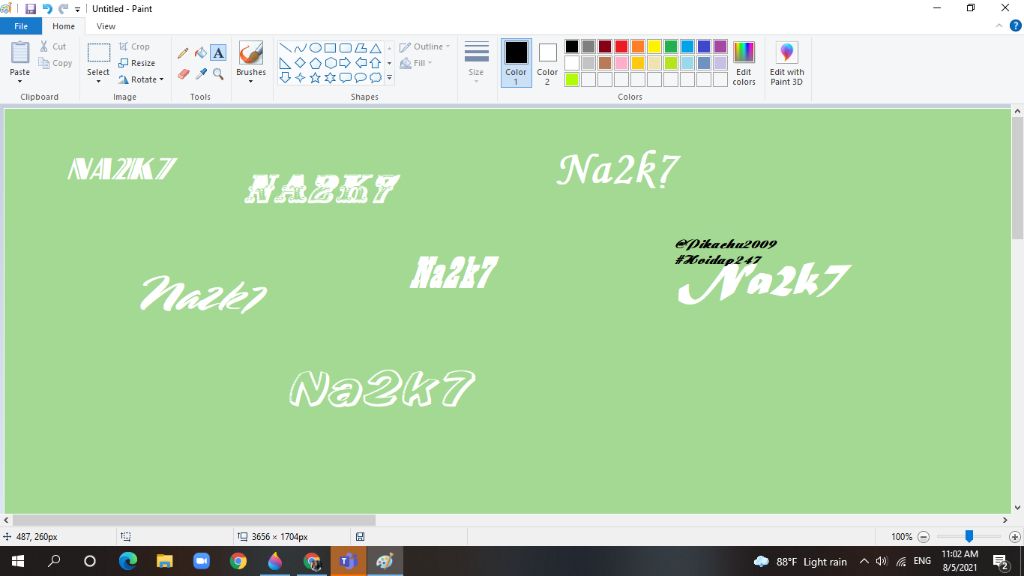The width and height of the screenshot is (1024, 576).
Task: Collapse the ribbon with the chevron
Action: coord(999,26)
